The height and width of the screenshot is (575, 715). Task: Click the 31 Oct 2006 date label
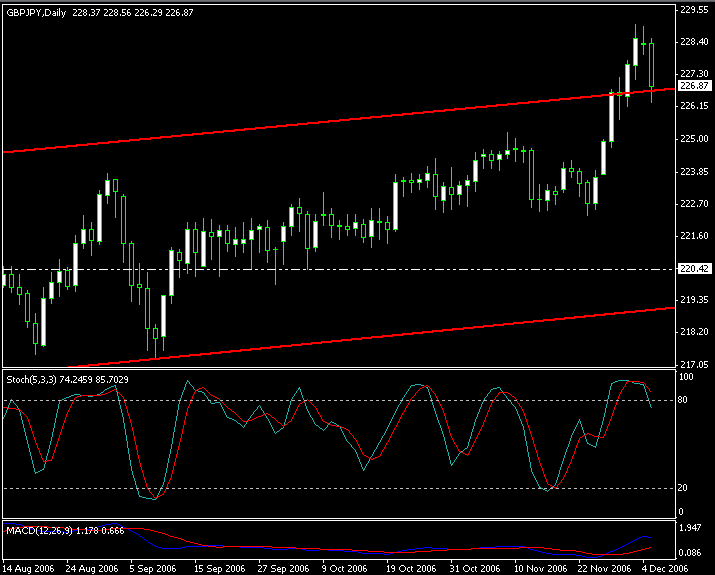tap(475, 569)
